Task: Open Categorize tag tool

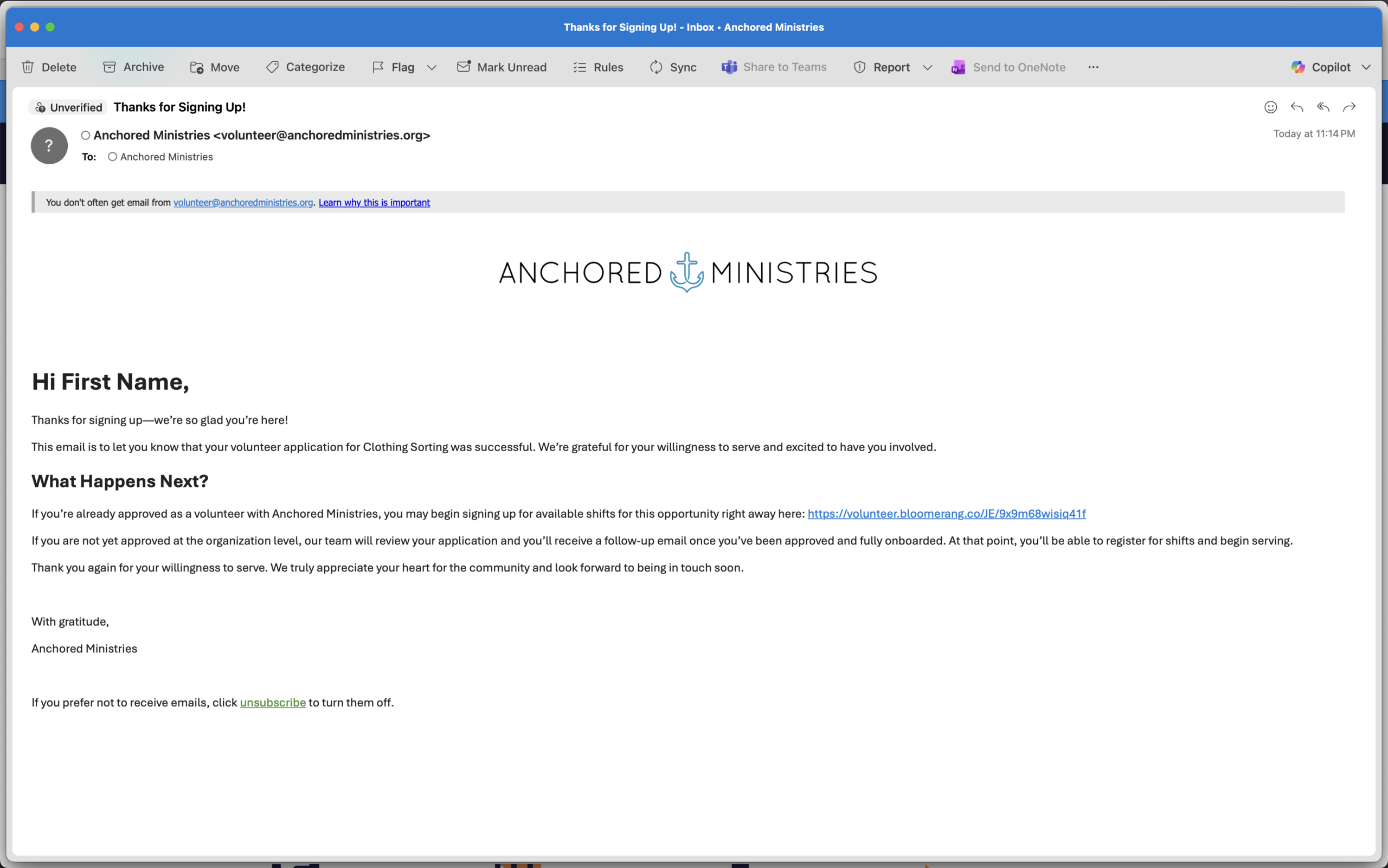Action: coord(305,67)
